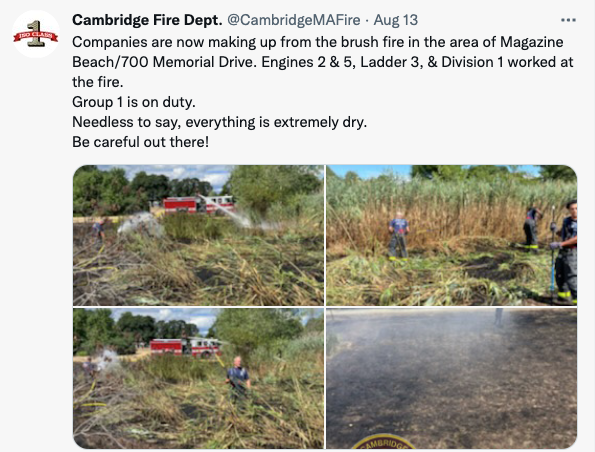Image resolution: width=595 pixels, height=452 pixels.
Task: Click 'Needless to say, everything is extremely dry' text
Action: coord(219,122)
